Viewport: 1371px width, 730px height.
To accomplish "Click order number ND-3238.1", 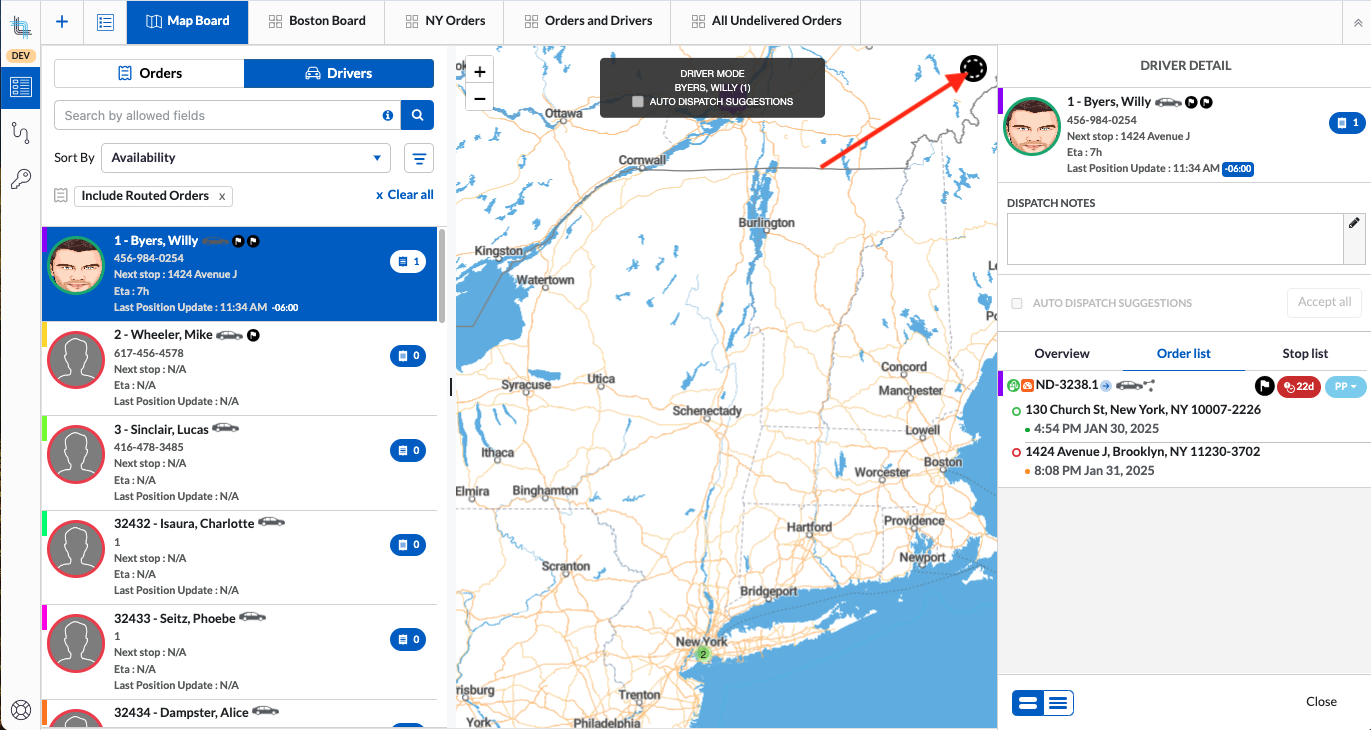I will coord(1067,385).
